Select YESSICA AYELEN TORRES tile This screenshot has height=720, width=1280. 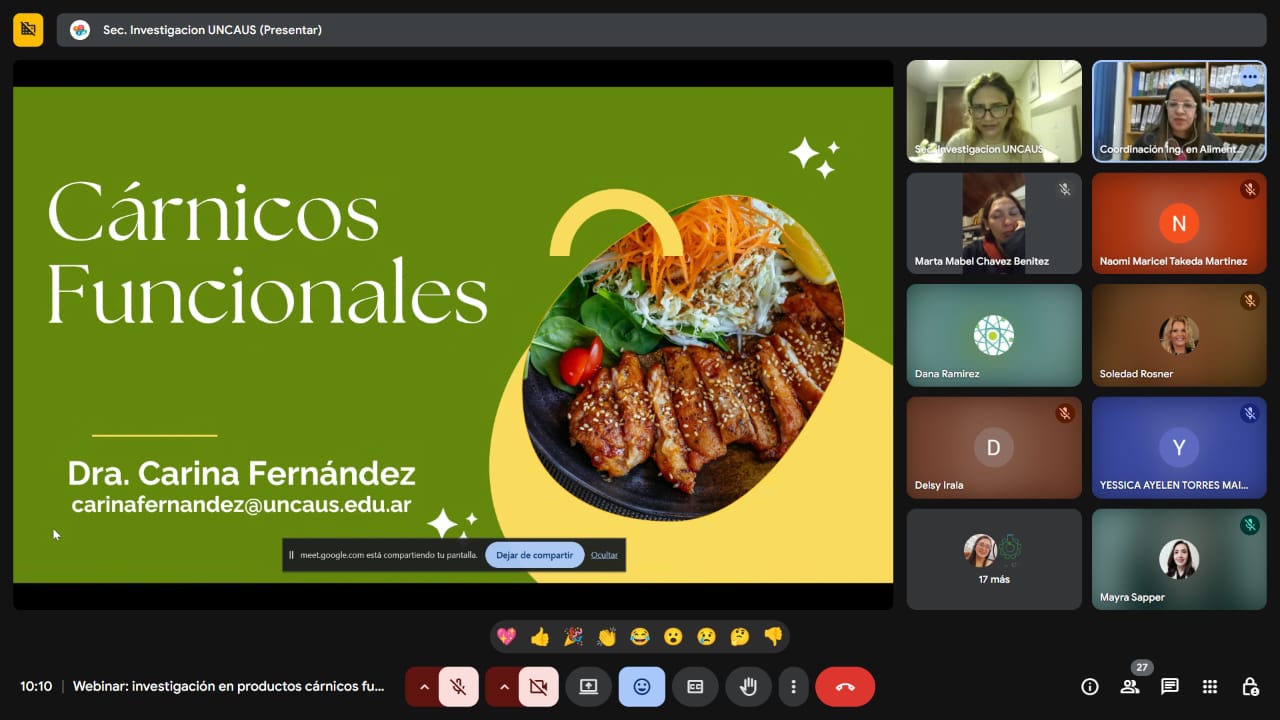1179,447
